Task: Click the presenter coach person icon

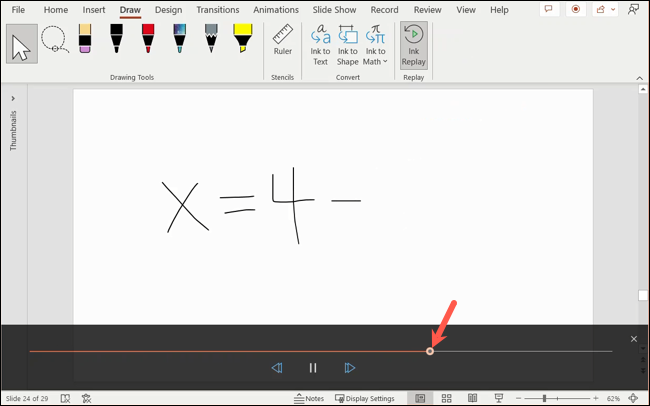Action: click(x=633, y=9)
